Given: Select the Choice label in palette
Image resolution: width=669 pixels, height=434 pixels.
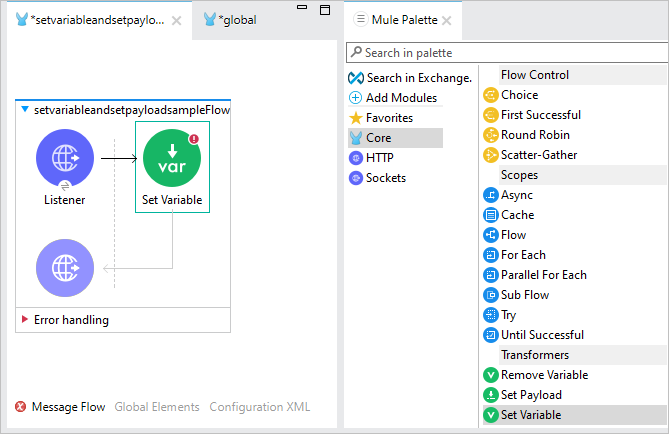Looking at the screenshot, I should click(x=520, y=95).
